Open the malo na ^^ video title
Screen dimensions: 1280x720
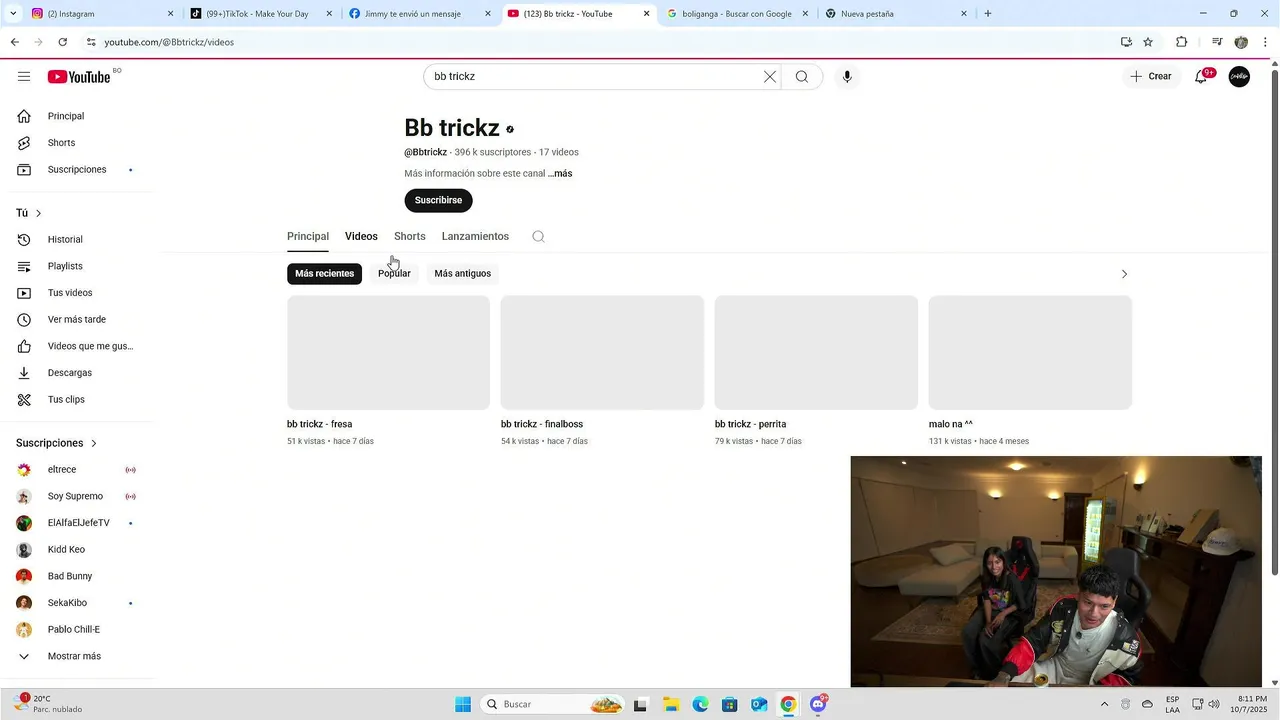(951, 424)
